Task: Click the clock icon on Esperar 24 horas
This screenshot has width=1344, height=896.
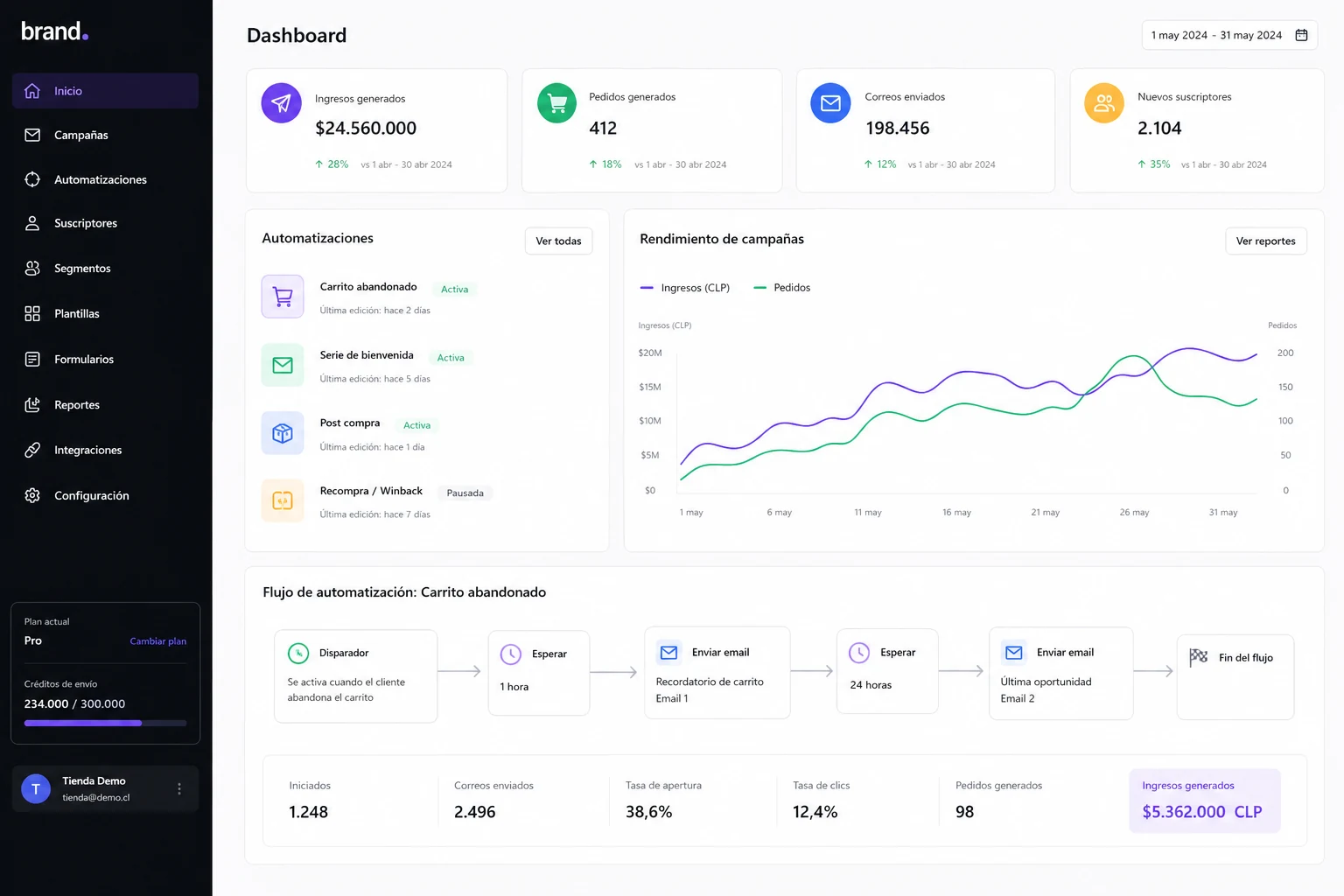Action: pyautogui.click(x=859, y=652)
